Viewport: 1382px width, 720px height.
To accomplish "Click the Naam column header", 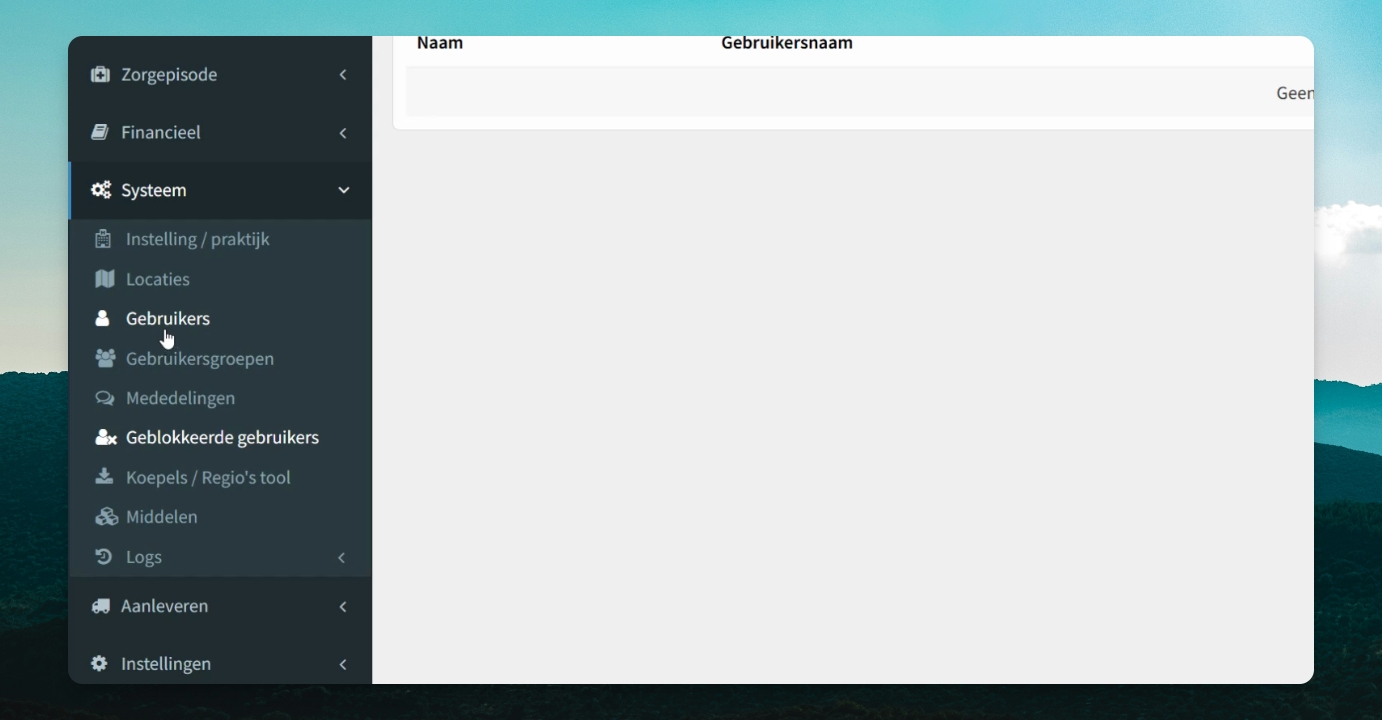I will click(440, 43).
